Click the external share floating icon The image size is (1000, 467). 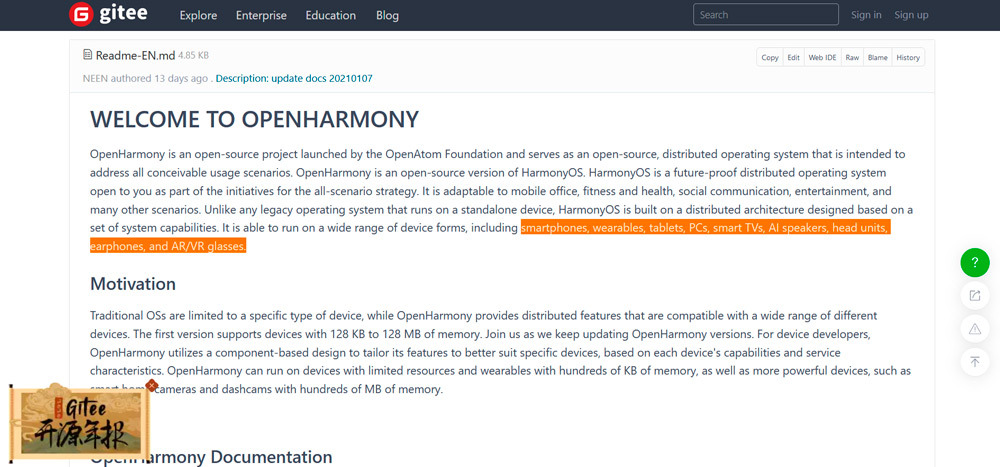975,295
